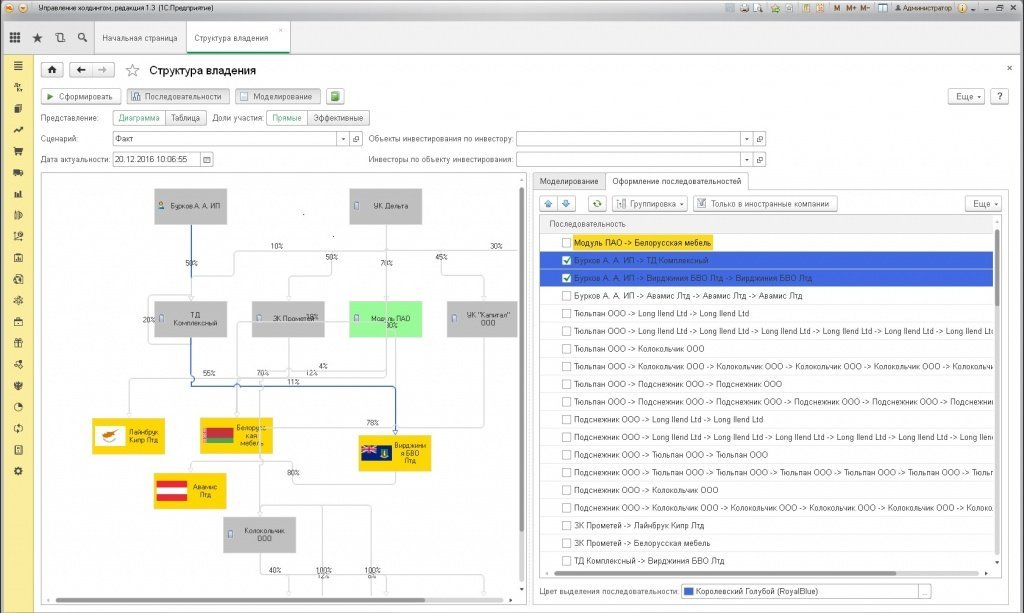Uncheck Бурков -> Вирджиния БВО Лтд sequence
The width and height of the screenshot is (1024, 613).
(566, 278)
